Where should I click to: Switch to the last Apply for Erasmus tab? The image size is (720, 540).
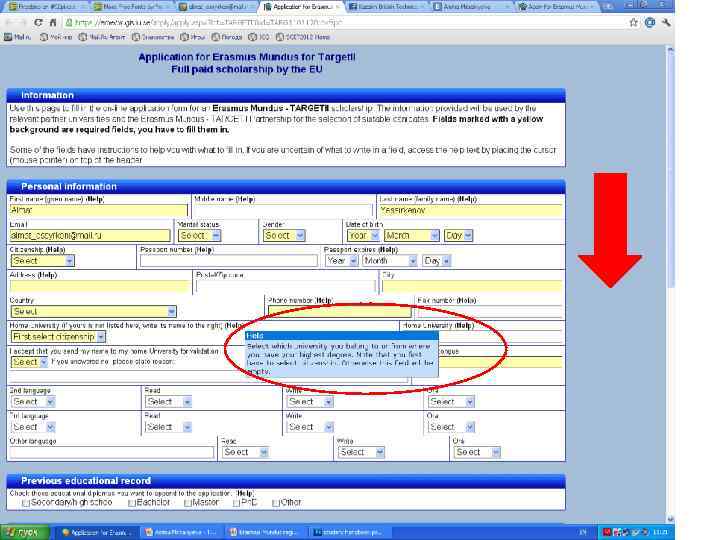(556, 6)
